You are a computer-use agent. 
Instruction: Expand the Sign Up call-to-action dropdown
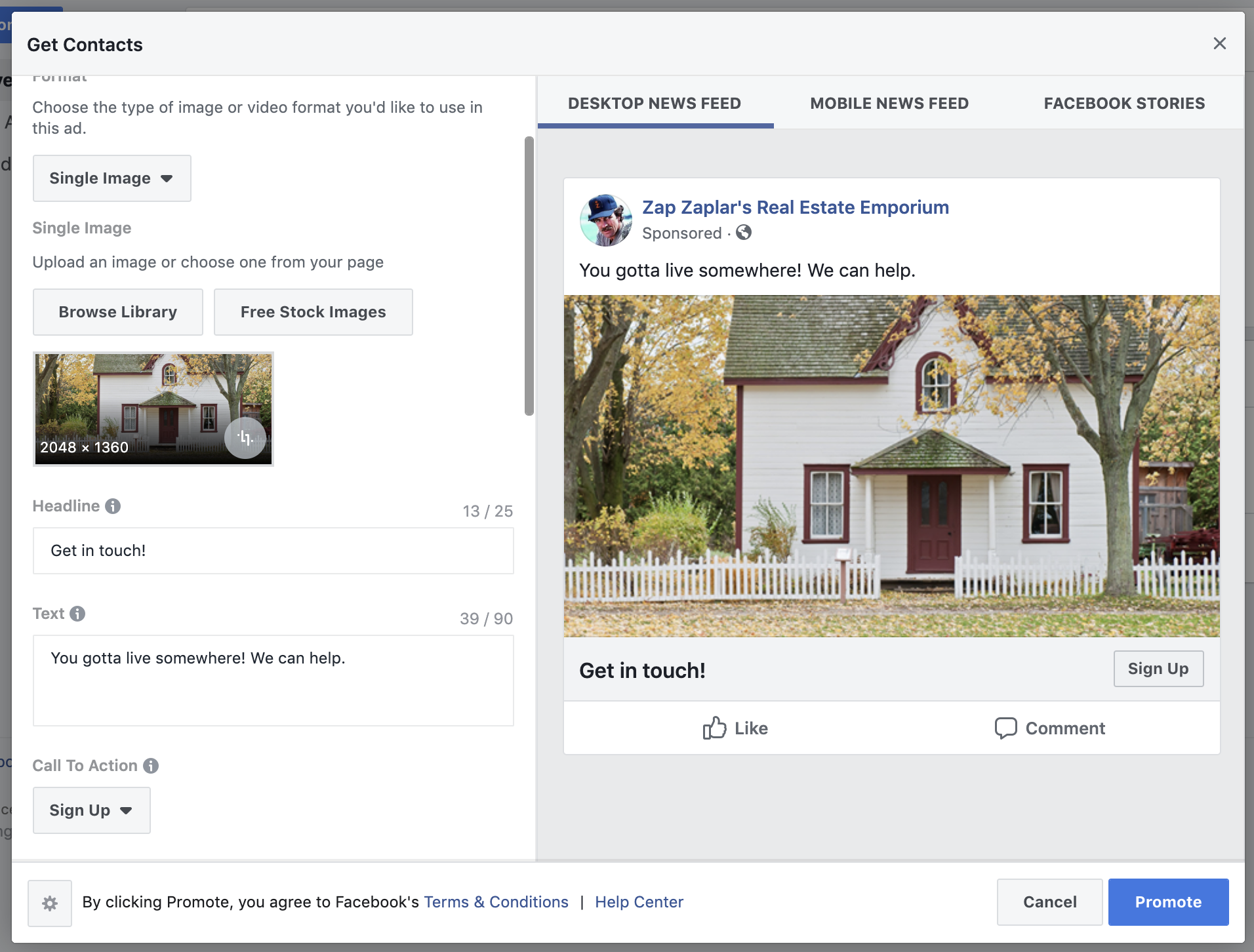pyautogui.click(x=92, y=810)
